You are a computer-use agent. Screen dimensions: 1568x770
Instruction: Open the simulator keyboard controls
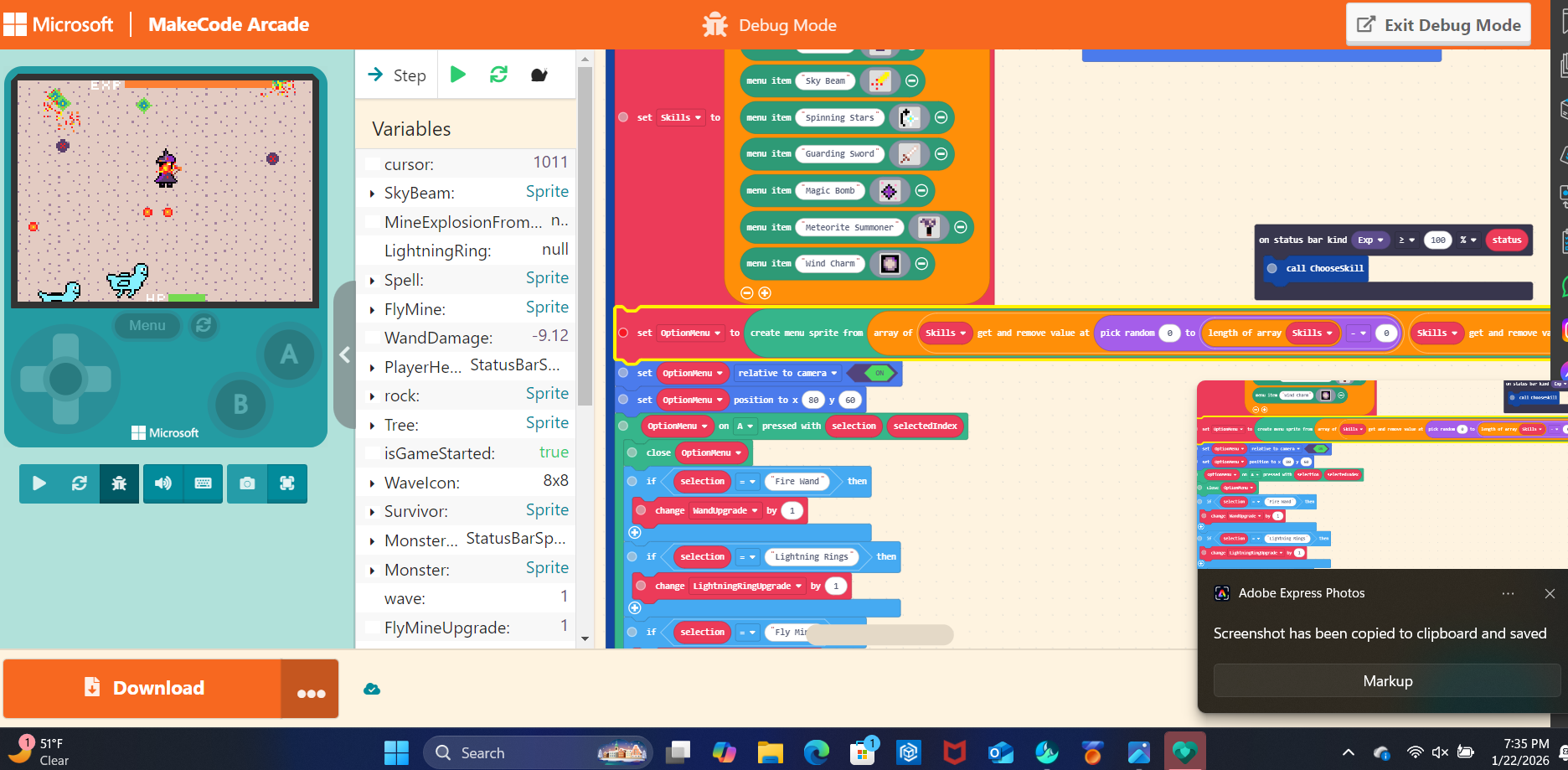click(203, 483)
